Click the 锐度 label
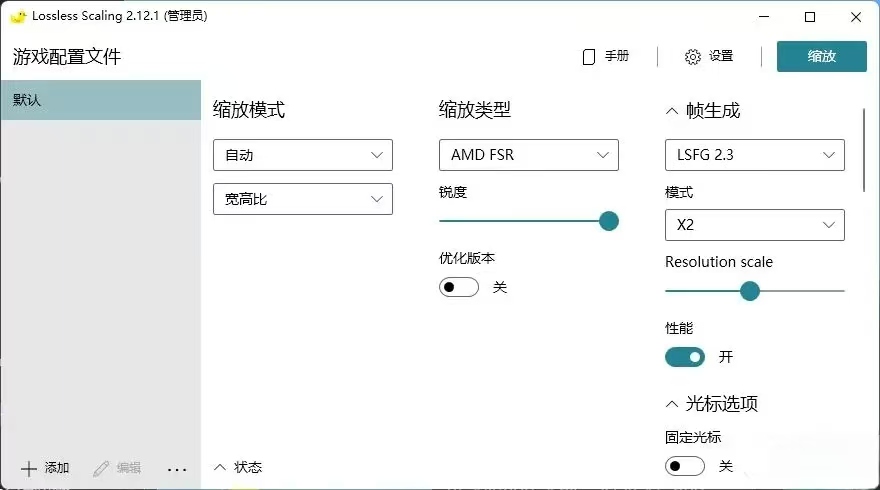Image resolution: width=880 pixels, height=490 pixels. click(453, 193)
